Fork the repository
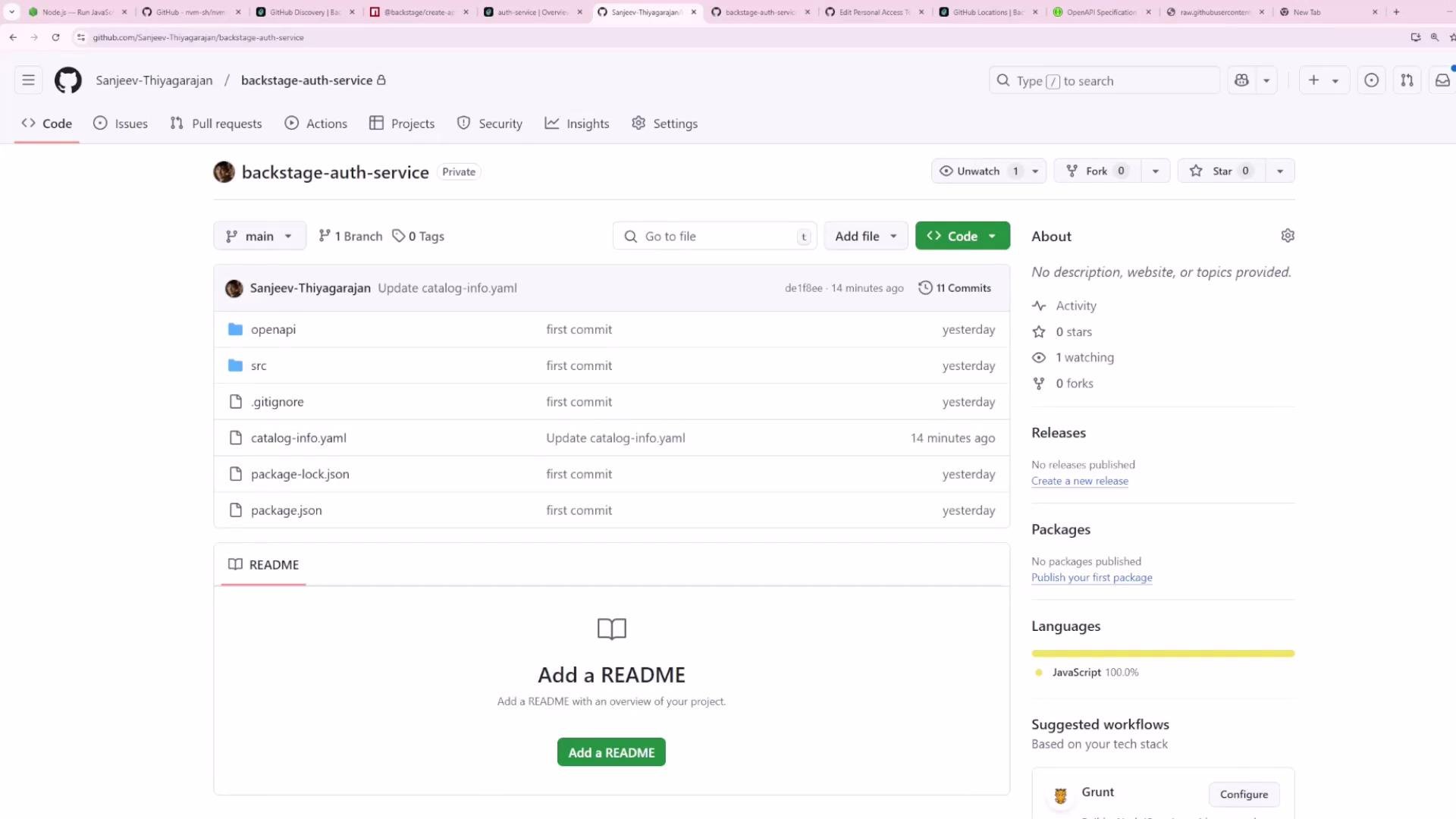The image size is (1456, 819). pos(1097,171)
